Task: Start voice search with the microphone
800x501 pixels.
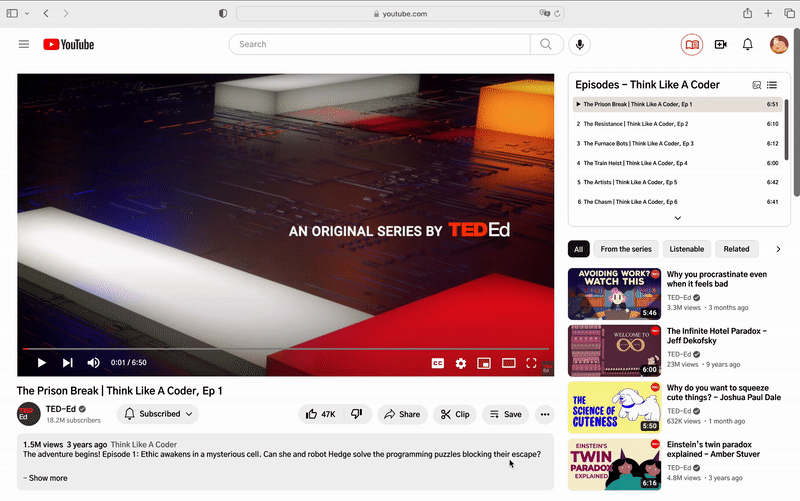Action: point(580,44)
